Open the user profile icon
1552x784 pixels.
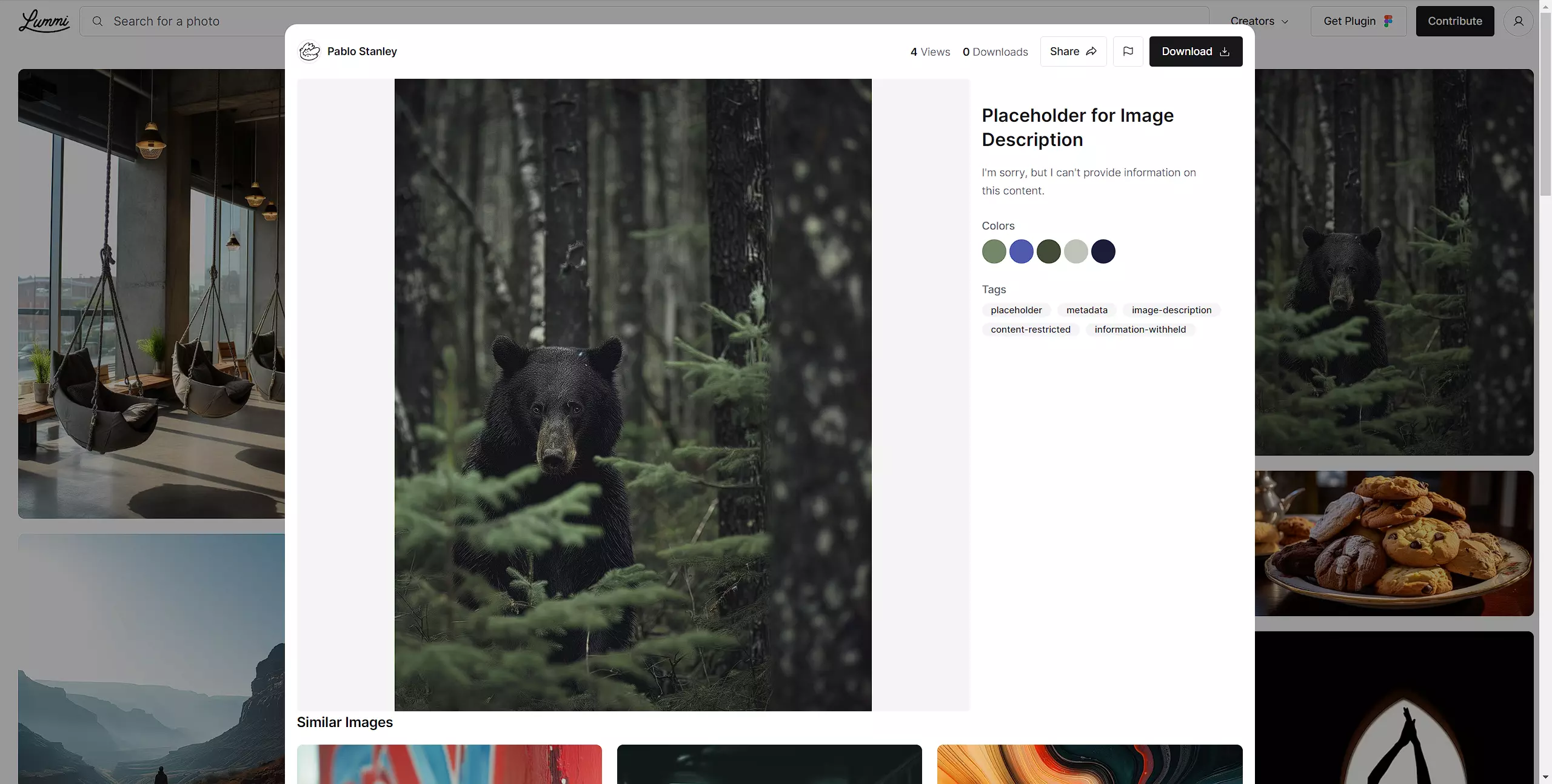click(x=1518, y=21)
